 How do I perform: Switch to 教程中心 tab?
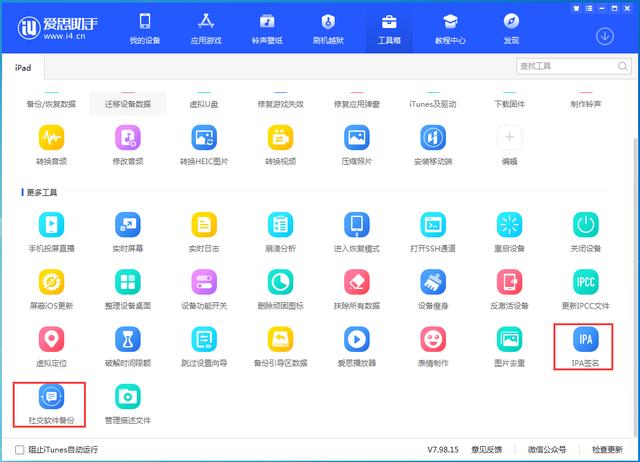click(450, 29)
